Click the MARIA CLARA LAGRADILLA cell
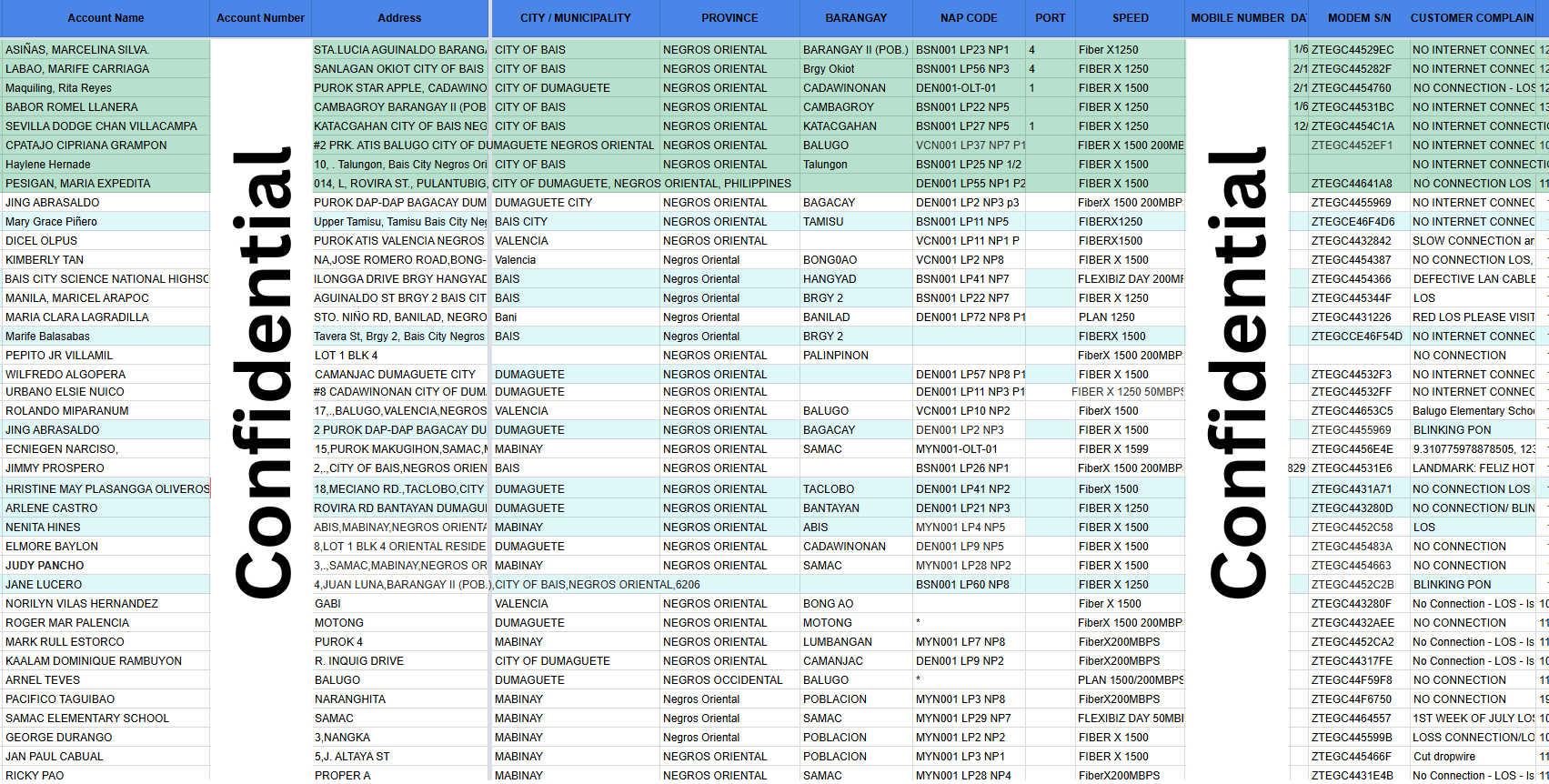 click(x=106, y=317)
